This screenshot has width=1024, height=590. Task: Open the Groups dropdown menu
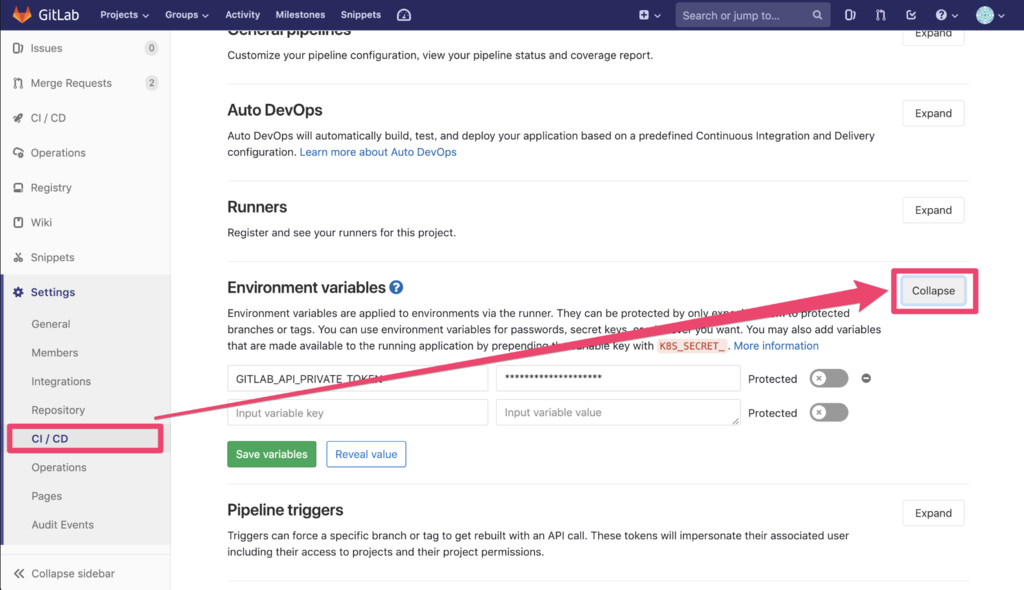point(187,14)
